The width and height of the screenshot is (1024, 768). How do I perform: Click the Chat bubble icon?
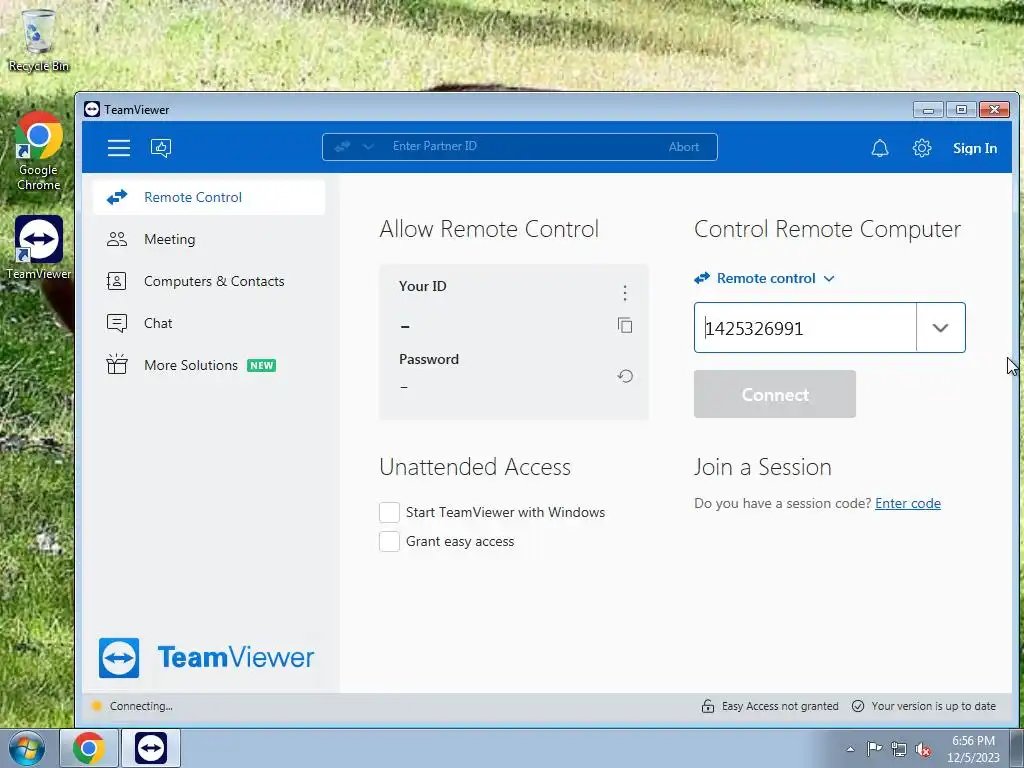tap(117, 323)
